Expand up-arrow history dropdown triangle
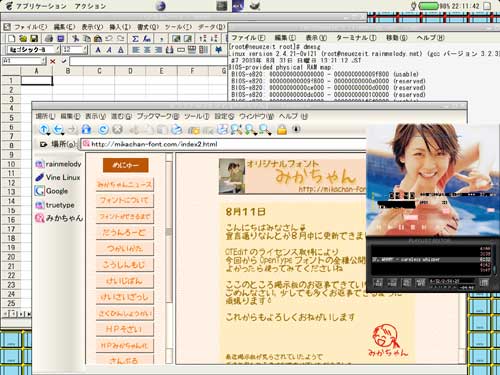500x375 pixels. 48,134
